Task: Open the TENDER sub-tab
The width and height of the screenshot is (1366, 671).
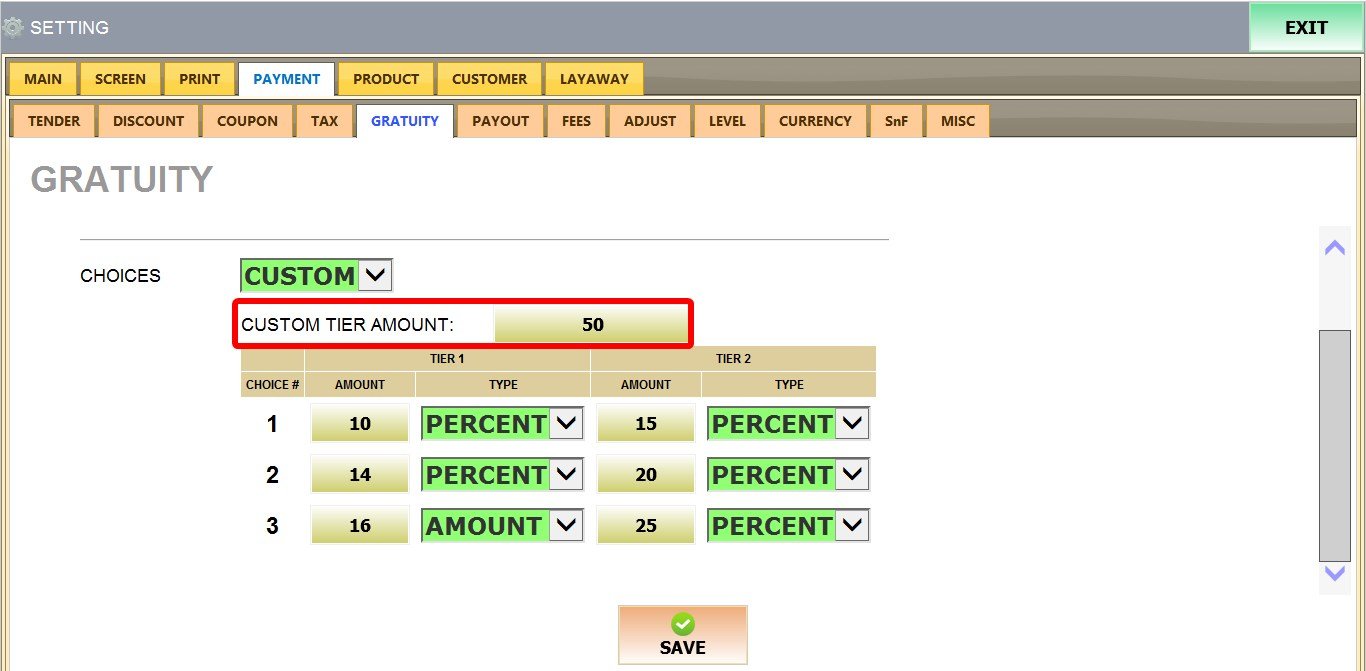Action: (x=54, y=121)
